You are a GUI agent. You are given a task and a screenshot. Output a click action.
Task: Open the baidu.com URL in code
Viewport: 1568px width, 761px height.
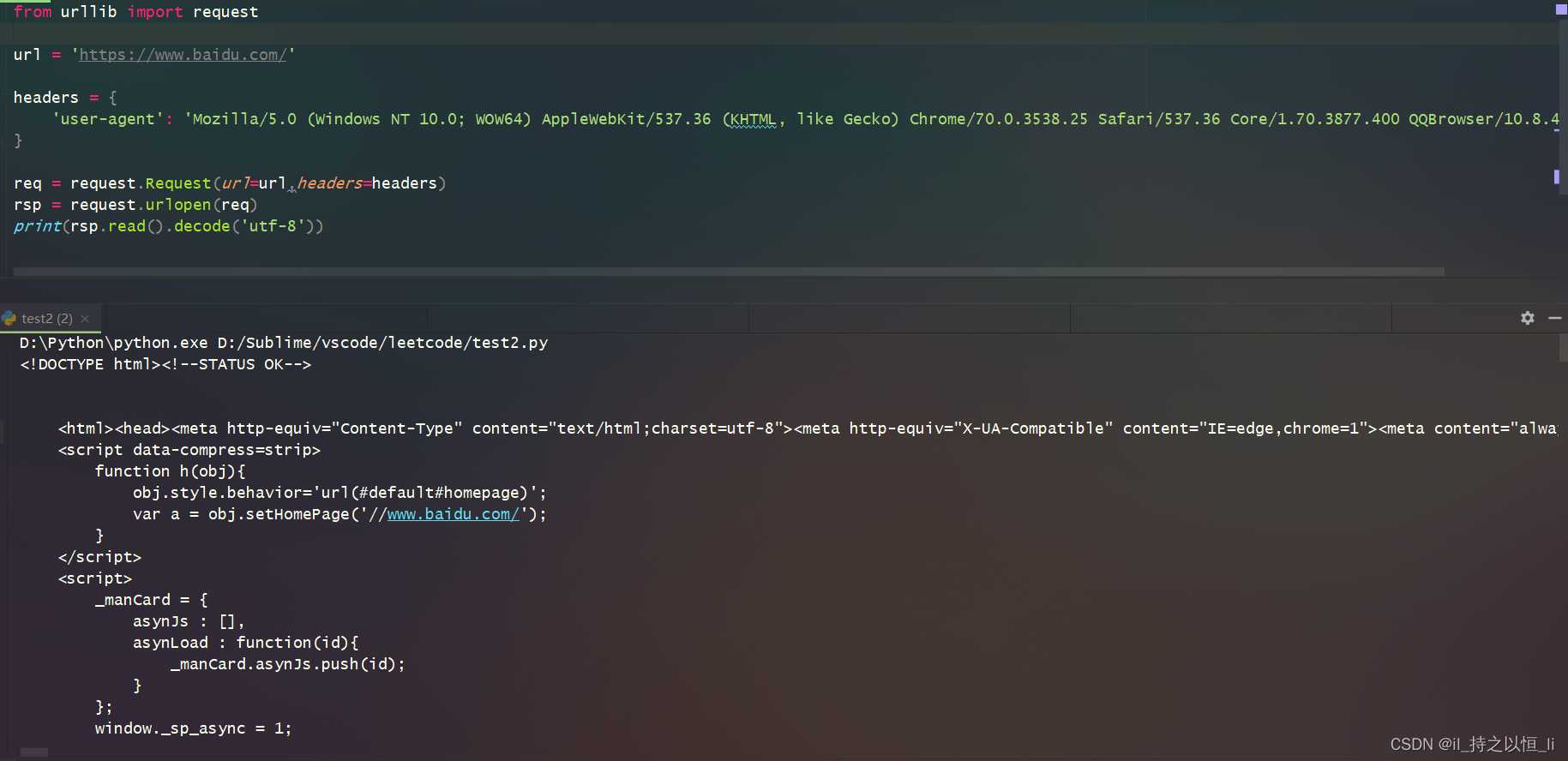click(183, 55)
